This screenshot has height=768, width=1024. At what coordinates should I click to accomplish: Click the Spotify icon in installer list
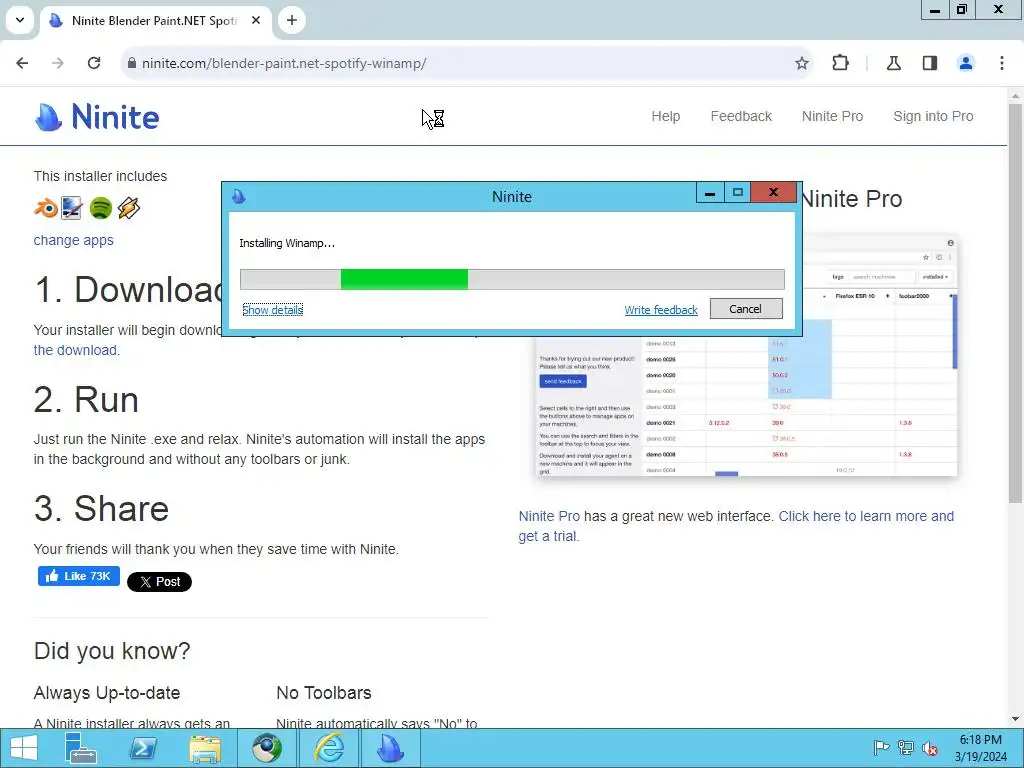[x=101, y=208]
